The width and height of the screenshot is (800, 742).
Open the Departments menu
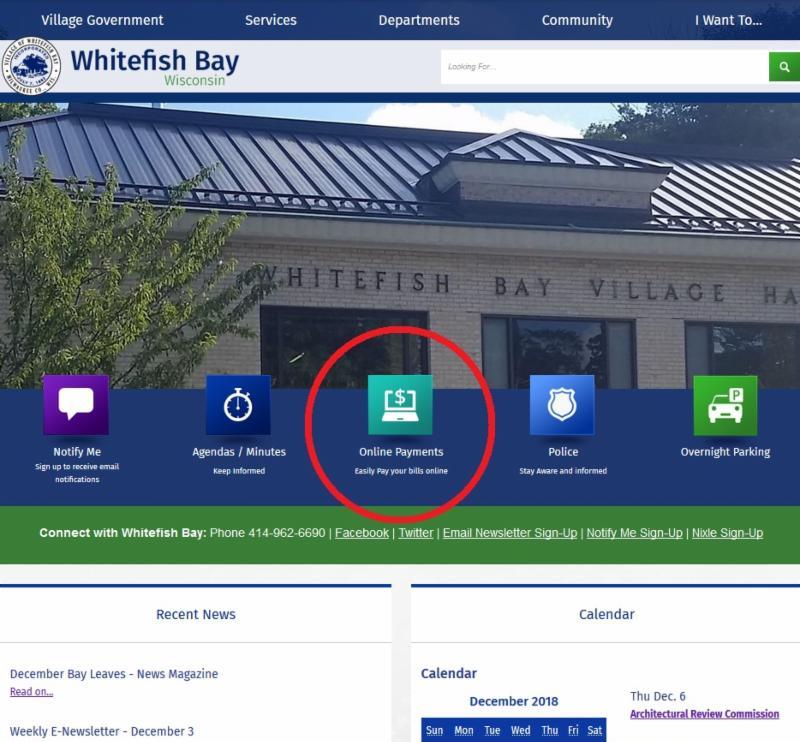tap(419, 20)
